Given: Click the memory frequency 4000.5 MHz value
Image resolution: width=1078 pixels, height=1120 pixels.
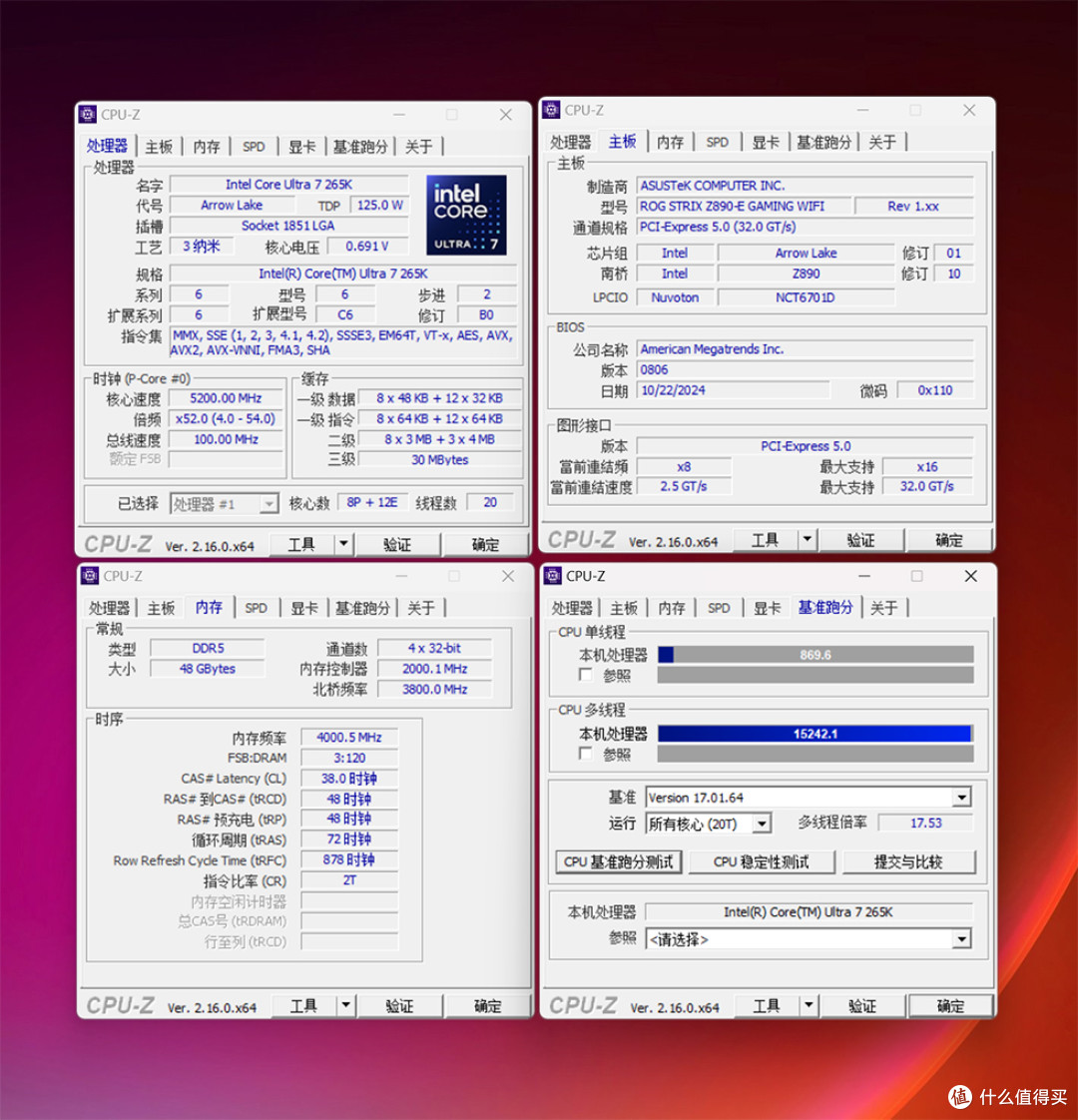Looking at the screenshot, I should (x=349, y=737).
